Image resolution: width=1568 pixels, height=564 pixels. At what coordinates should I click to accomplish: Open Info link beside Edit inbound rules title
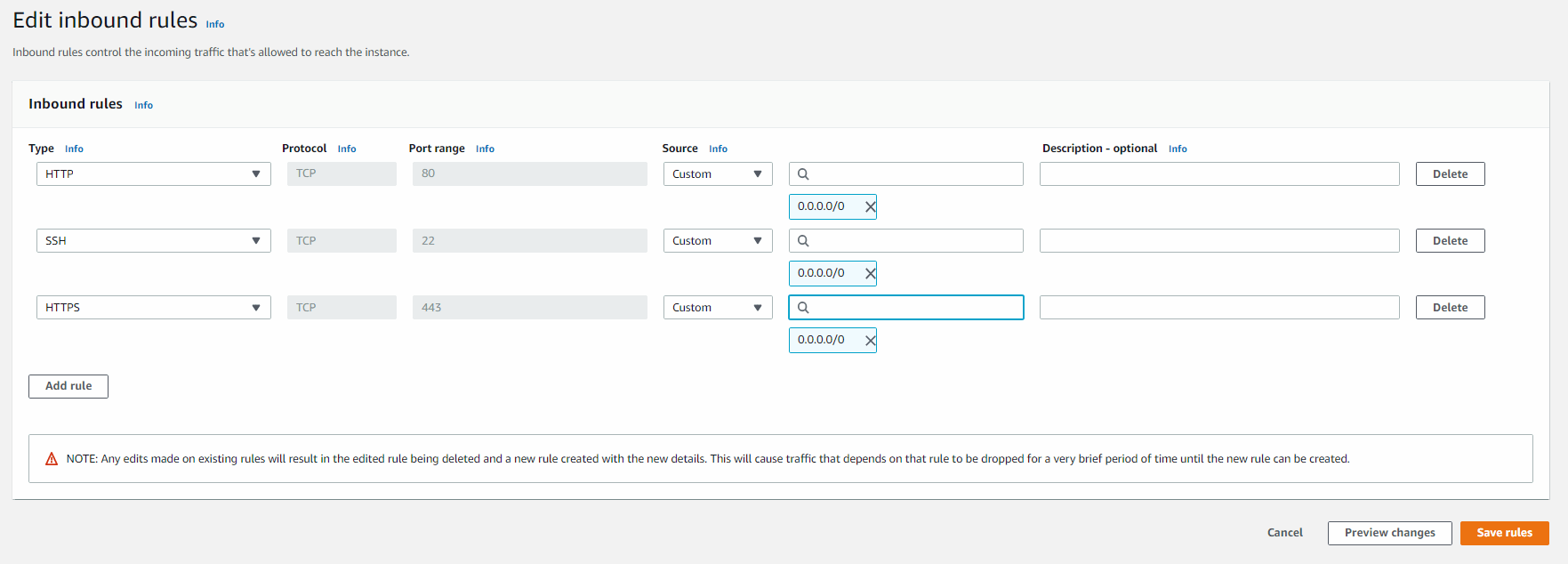(215, 25)
